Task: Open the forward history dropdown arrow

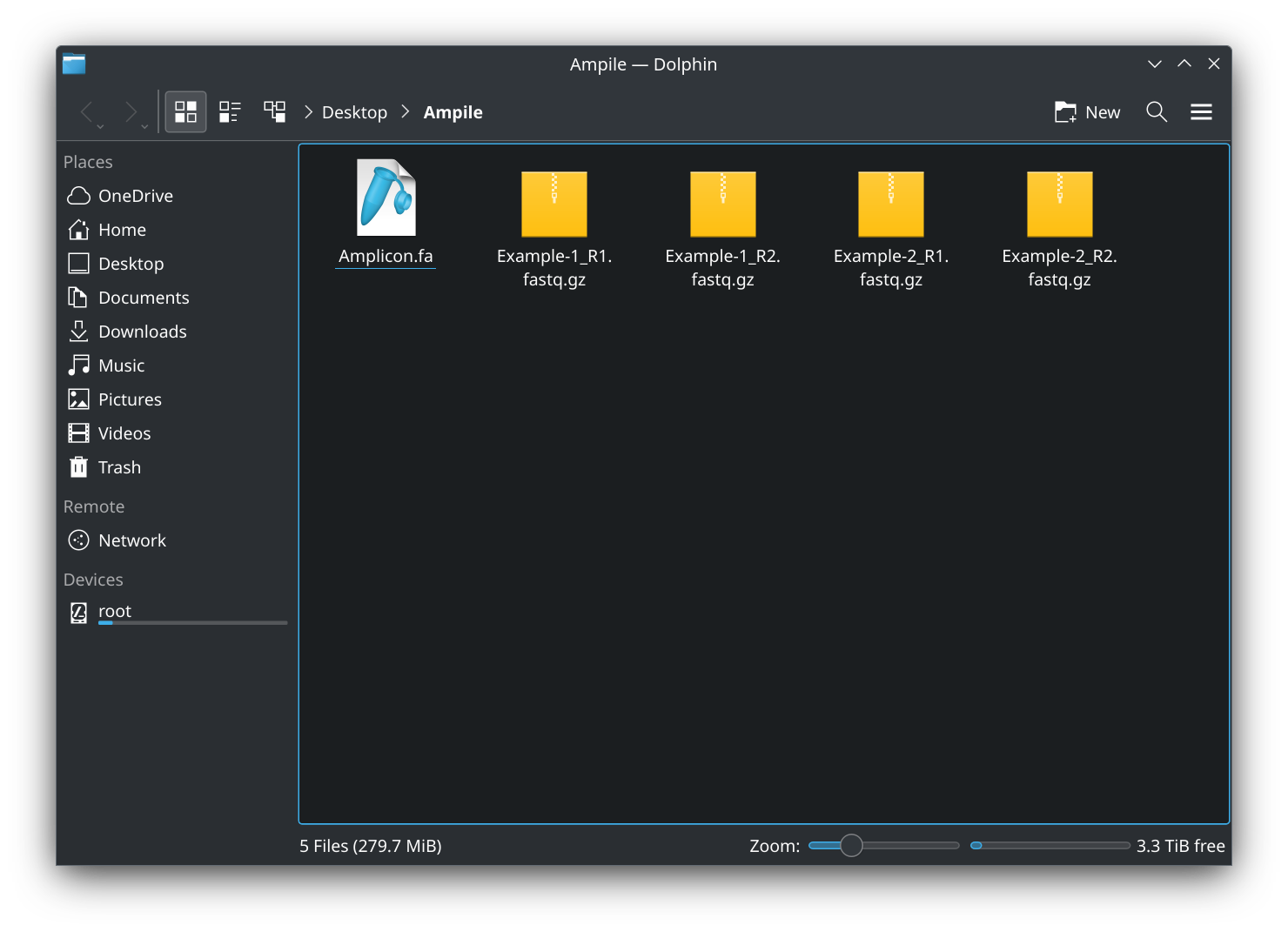Action: tap(144, 127)
